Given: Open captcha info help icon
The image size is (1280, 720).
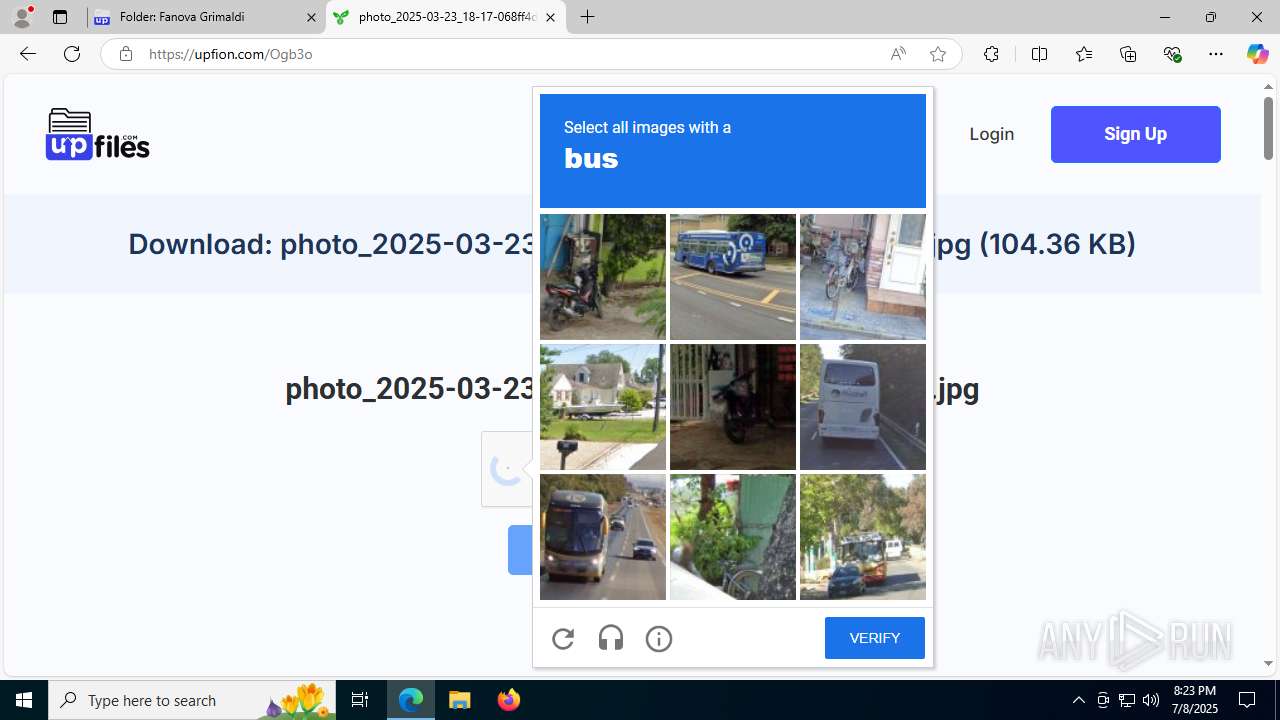Looking at the screenshot, I should click(x=659, y=638).
